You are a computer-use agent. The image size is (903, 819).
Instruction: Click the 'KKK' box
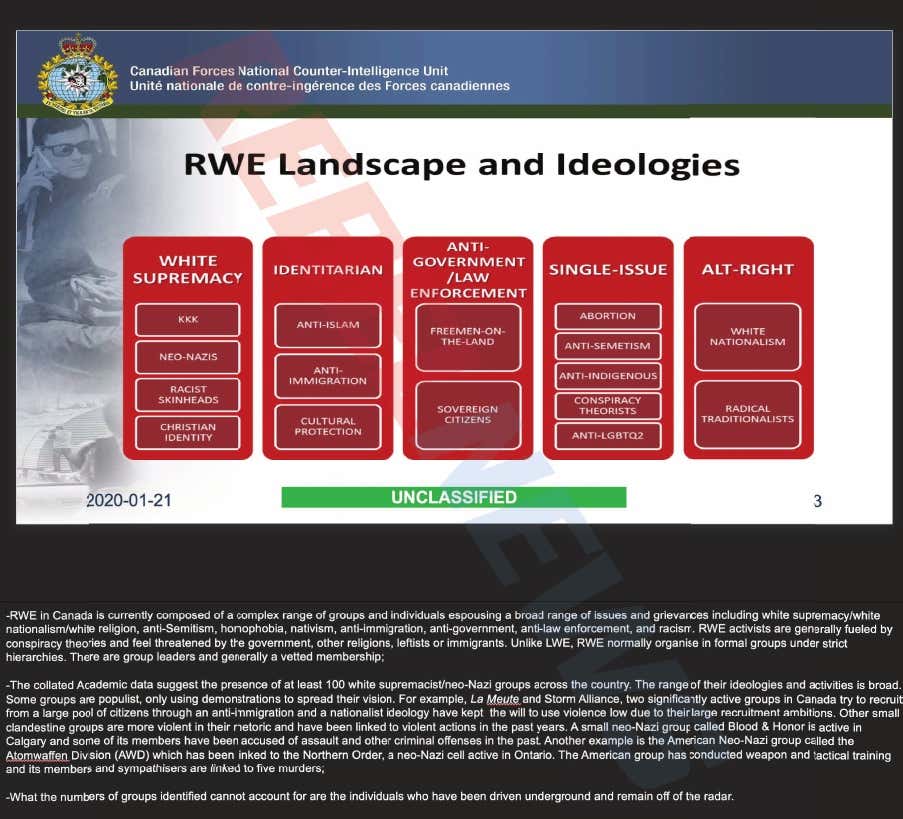click(188, 320)
